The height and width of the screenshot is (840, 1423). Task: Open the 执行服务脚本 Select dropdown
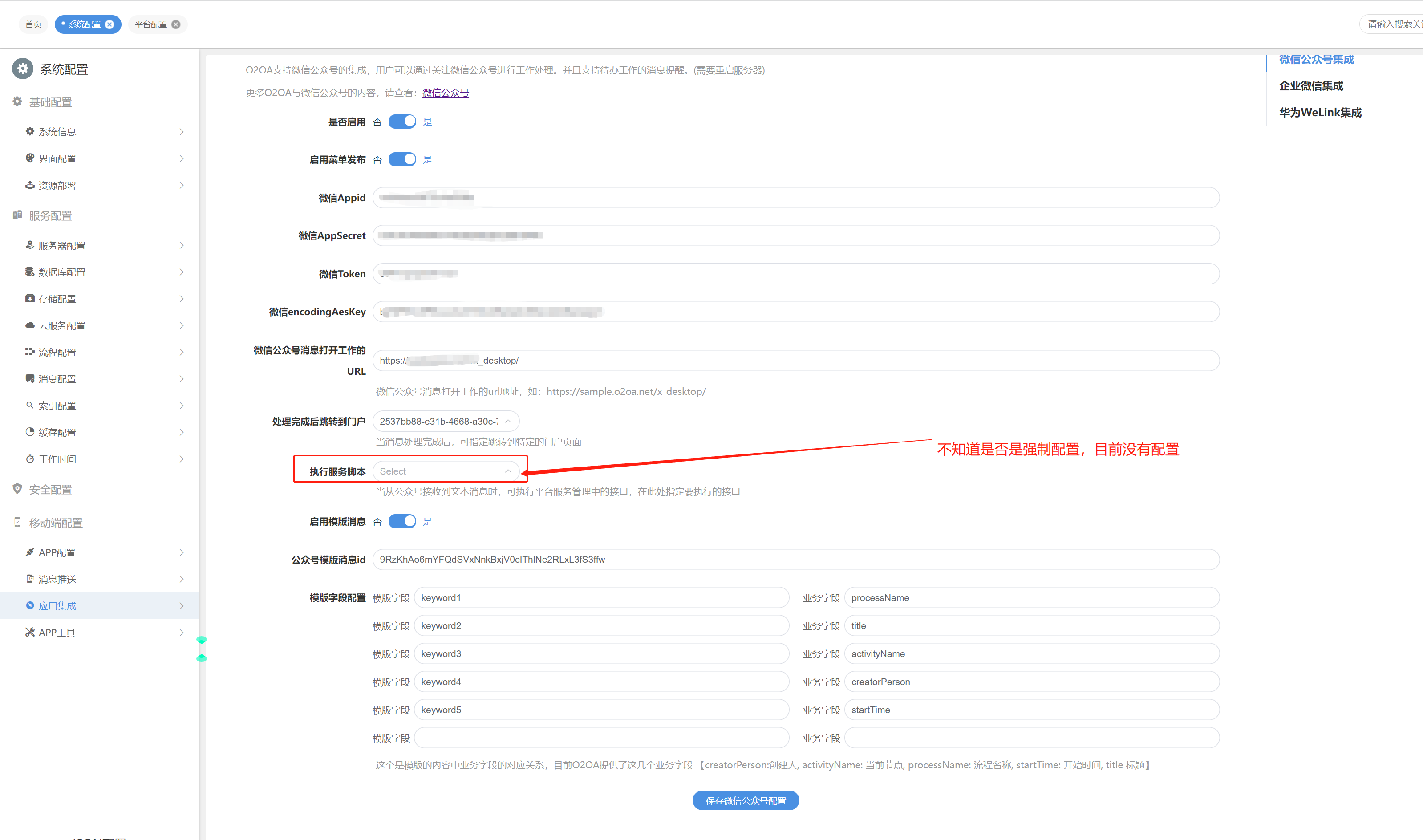(x=445, y=471)
